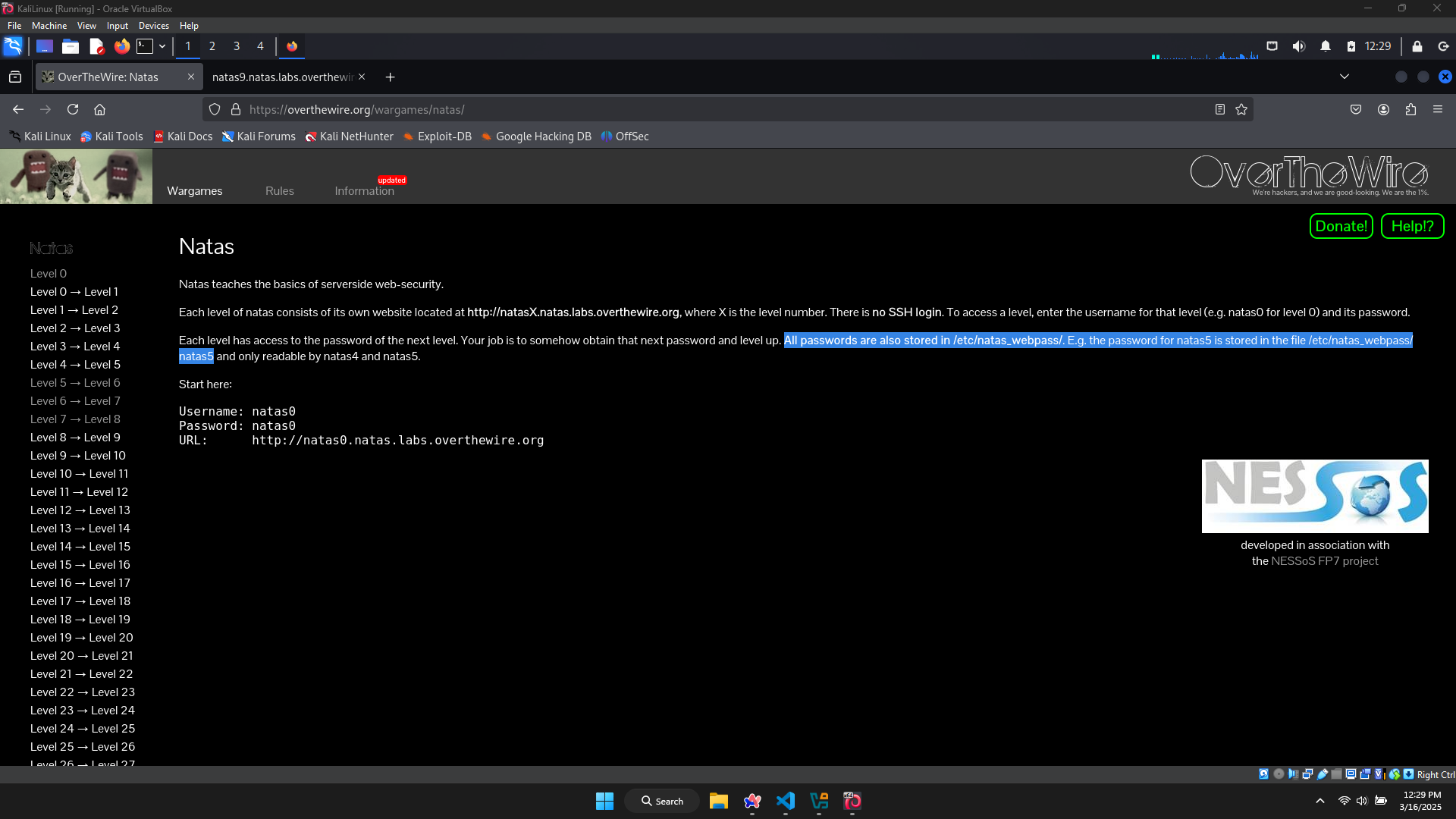
Task: Toggle reader view in the address bar
Action: click(1220, 109)
